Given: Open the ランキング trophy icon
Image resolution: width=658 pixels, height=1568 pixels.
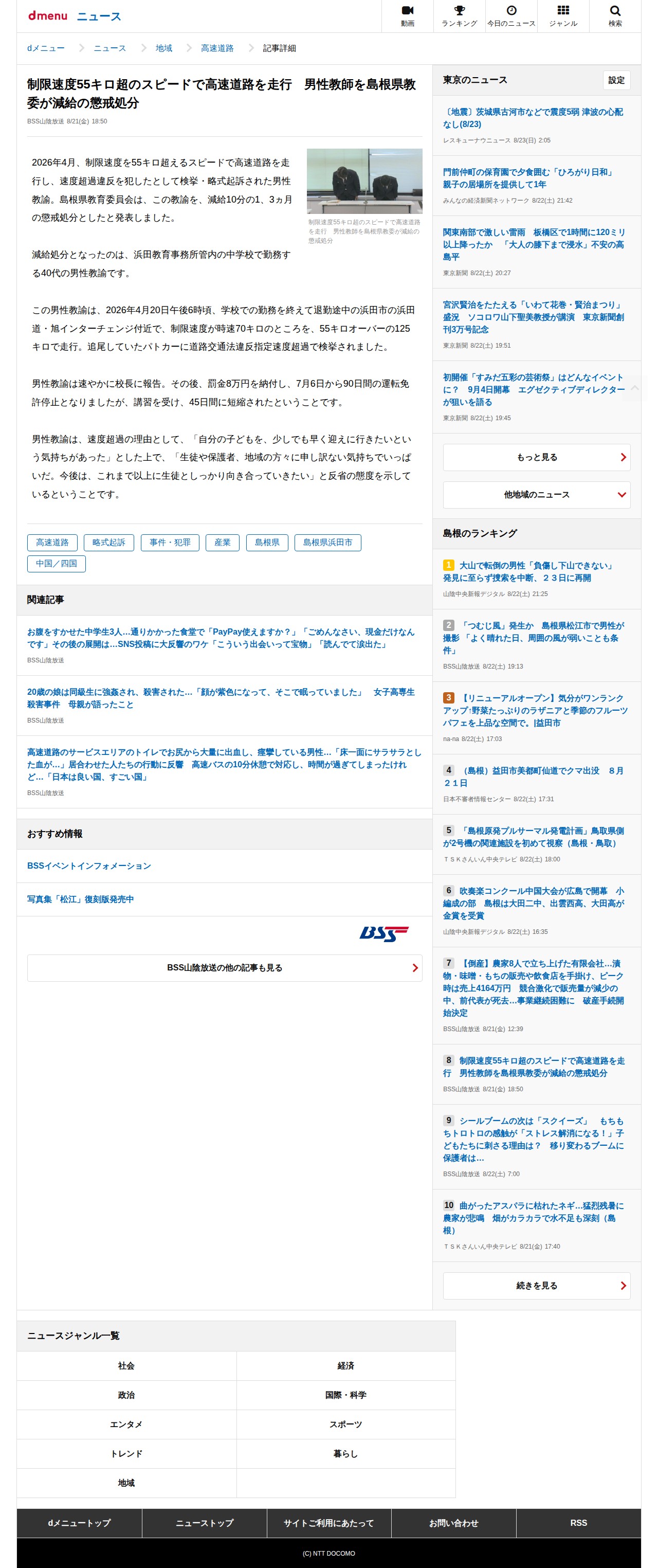Looking at the screenshot, I should tap(459, 11).
